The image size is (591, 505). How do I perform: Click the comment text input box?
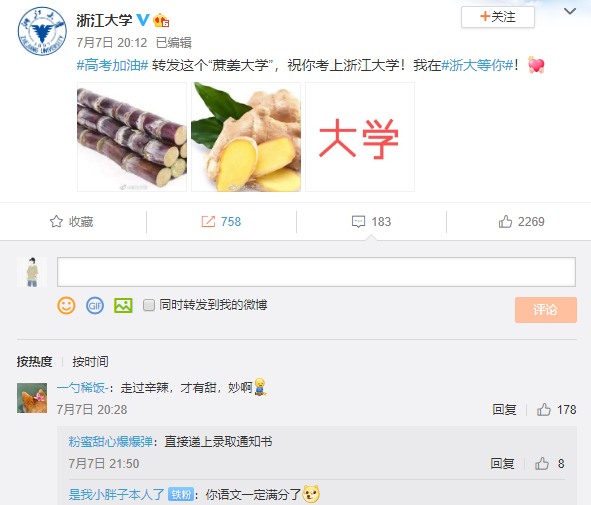[x=316, y=272]
